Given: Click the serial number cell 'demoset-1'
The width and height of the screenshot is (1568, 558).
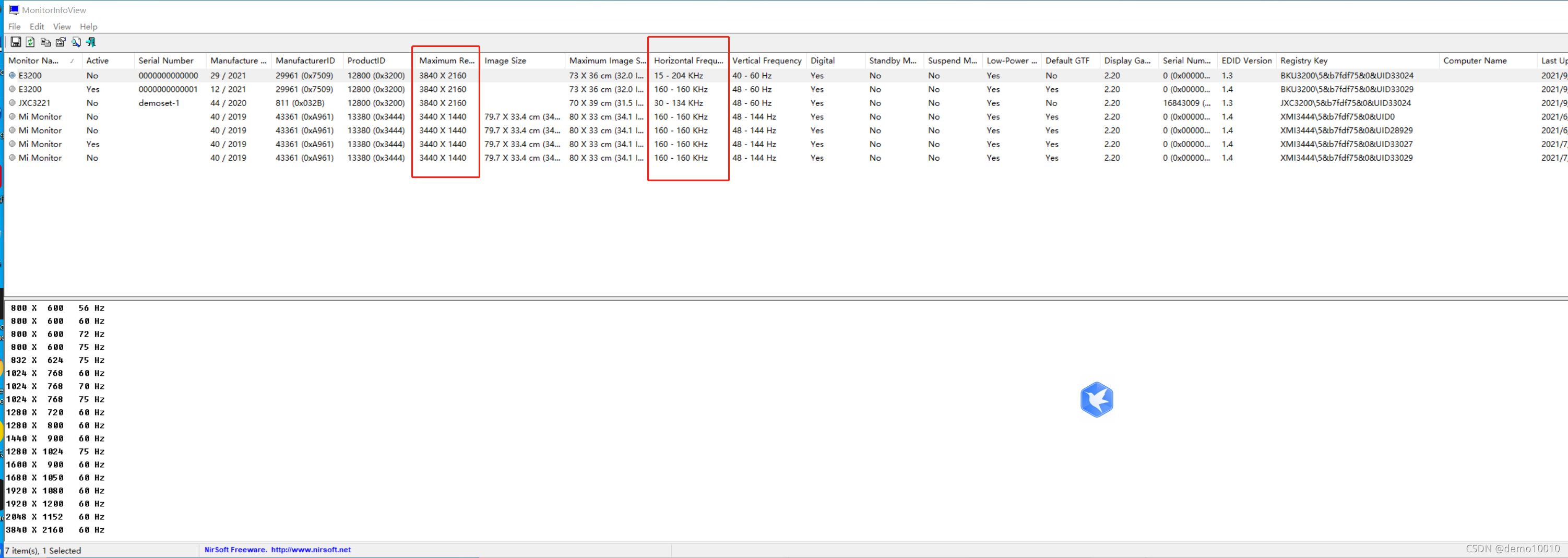Looking at the screenshot, I should pyautogui.click(x=159, y=103).
